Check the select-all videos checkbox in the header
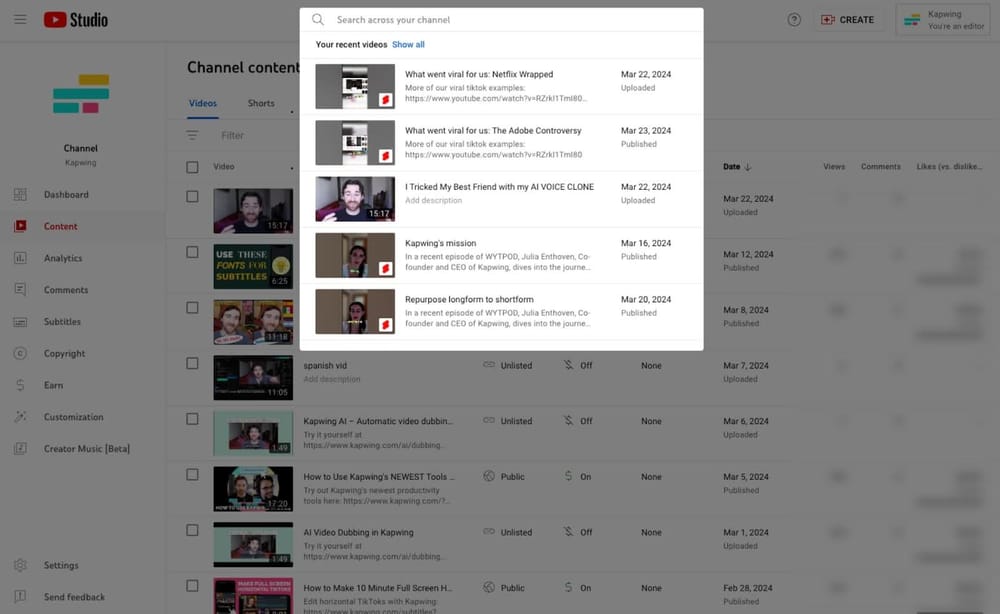 192,166
